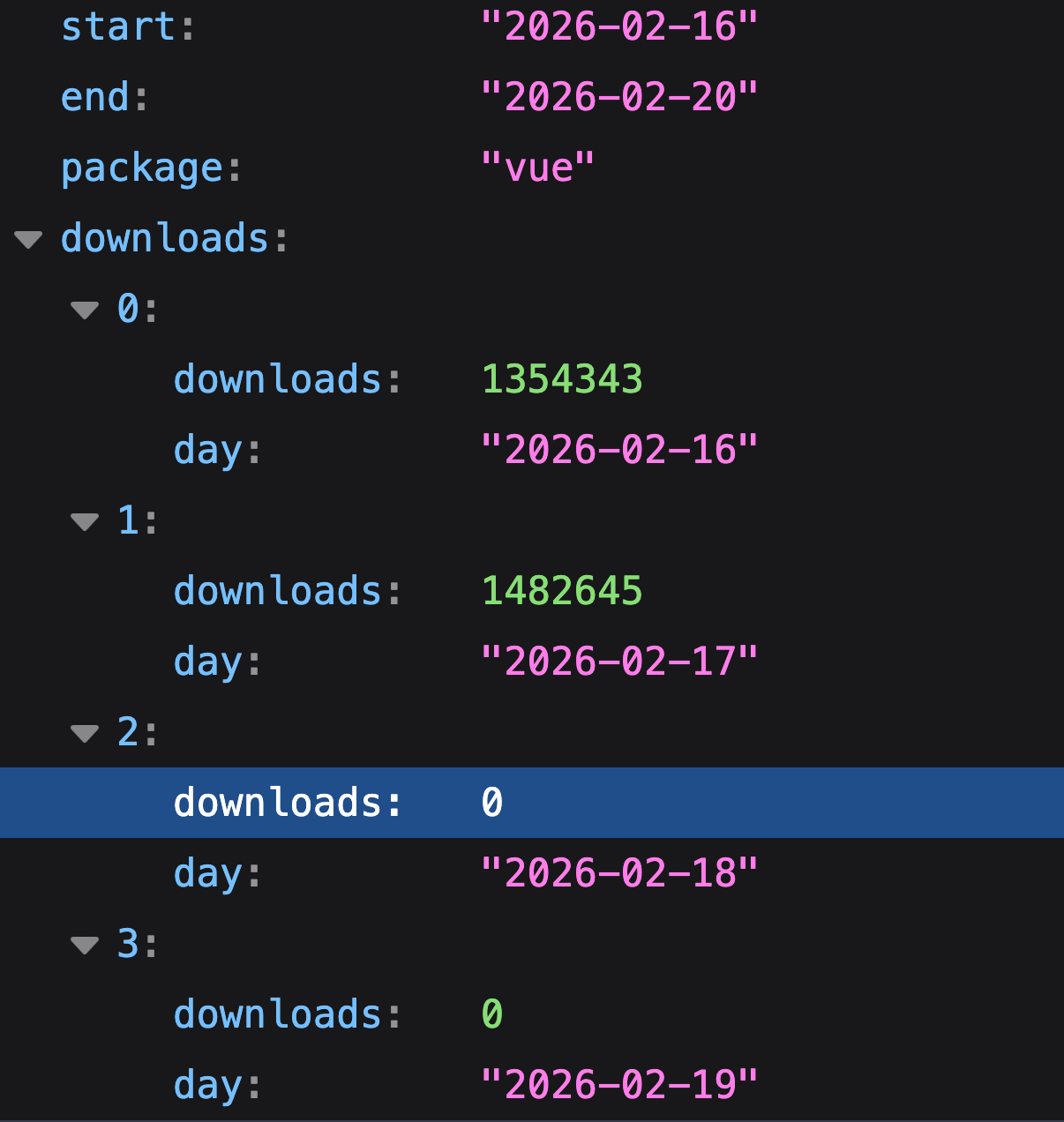Click the index 2 label
This screenshot has height=1122, width=1064.
128,732
